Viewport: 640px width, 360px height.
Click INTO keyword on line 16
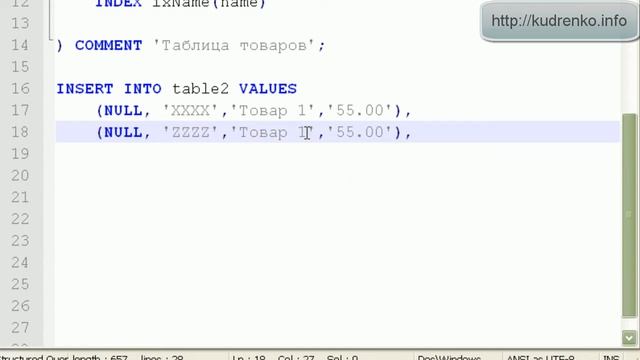tap(142, 89)
